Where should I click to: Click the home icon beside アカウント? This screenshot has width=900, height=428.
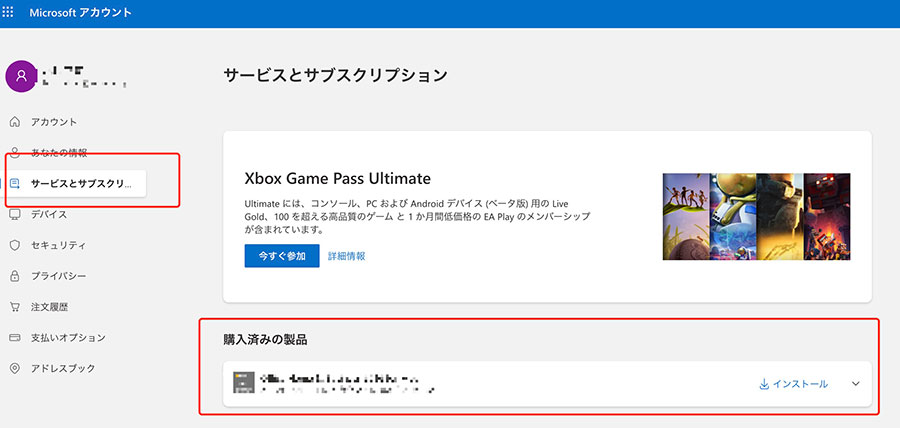pyautogui.click(x=14, y=122)
